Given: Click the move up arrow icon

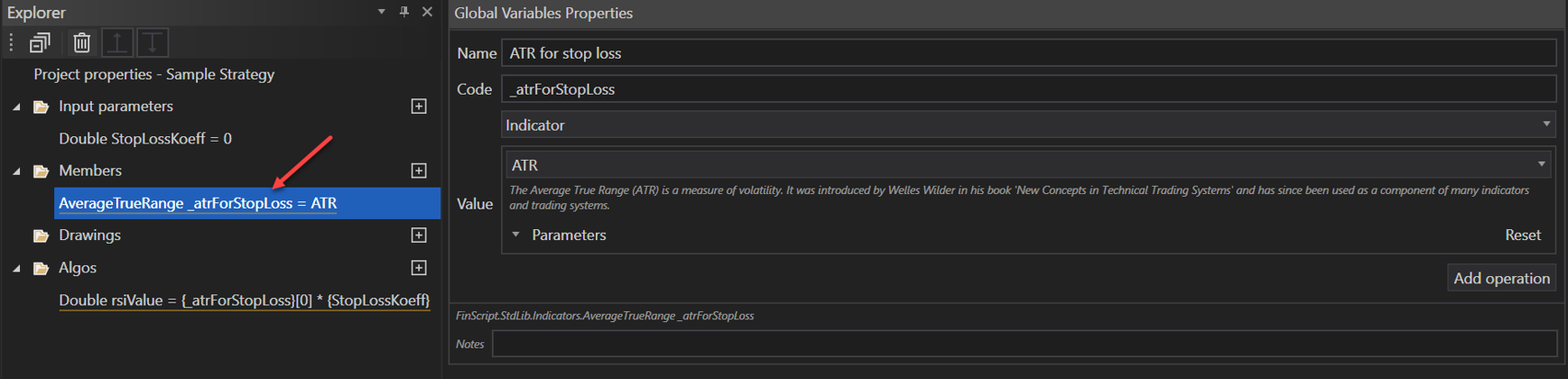Looking at the screenshot, I should [x=117, y=42].
